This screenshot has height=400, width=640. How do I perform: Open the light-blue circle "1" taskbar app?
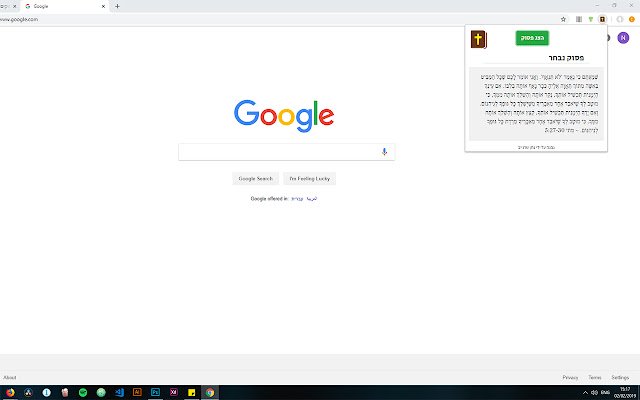point(47,393)
